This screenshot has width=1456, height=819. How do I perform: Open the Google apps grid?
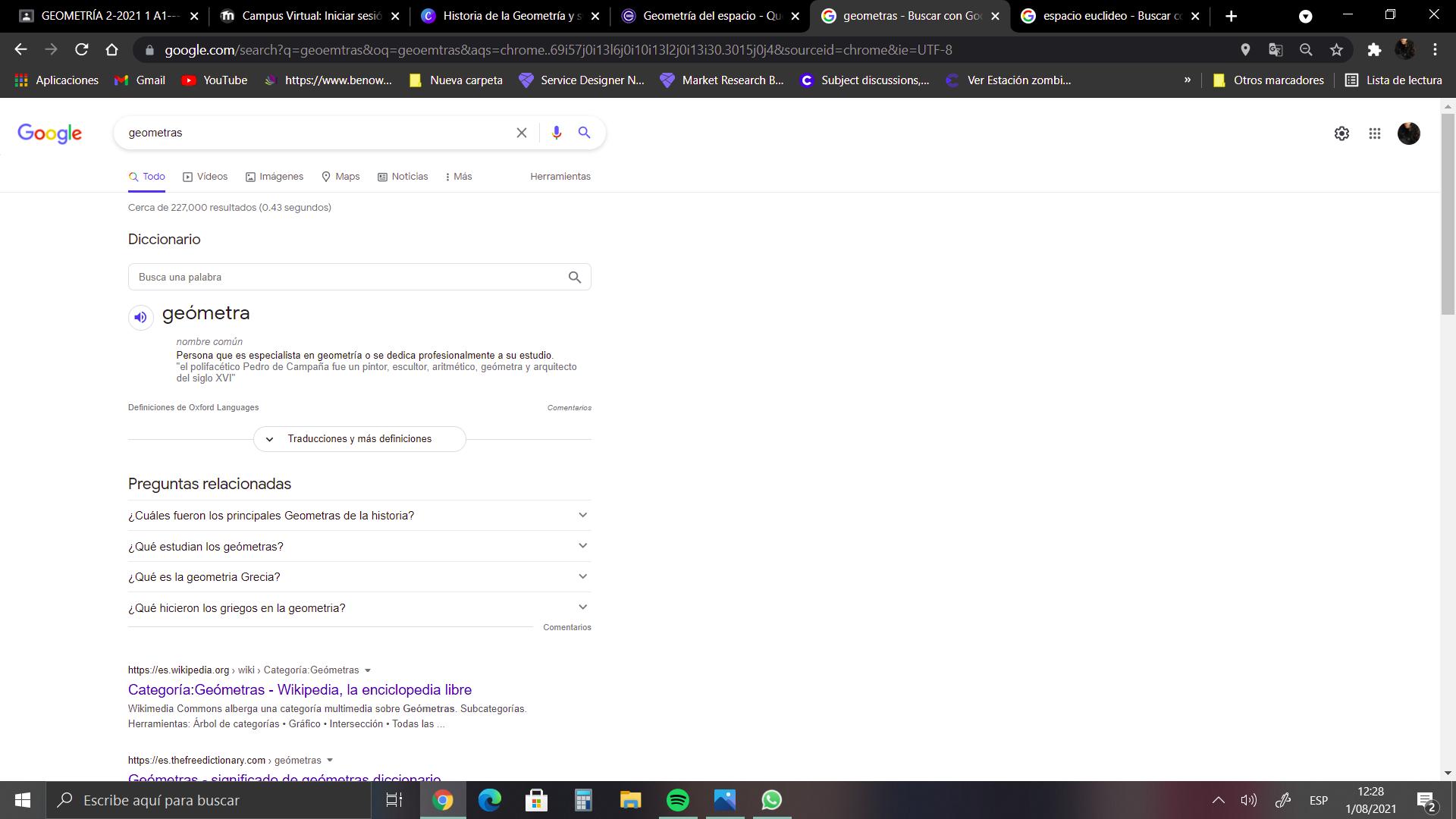[x=1374, y=133]
